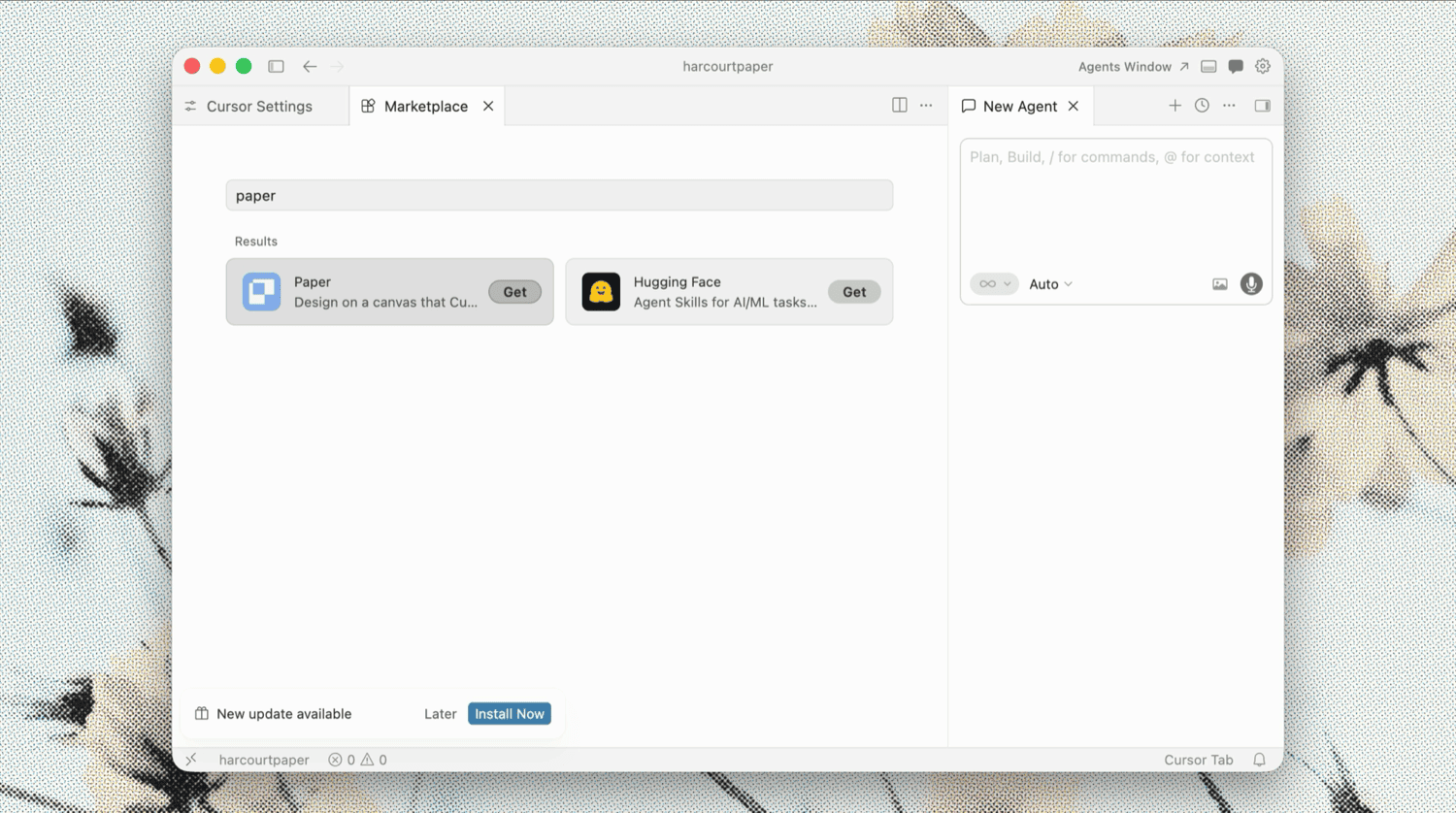The image size is (1456, 813).
Task: Click Install Now for the update
Action: (x=510, y=713)
